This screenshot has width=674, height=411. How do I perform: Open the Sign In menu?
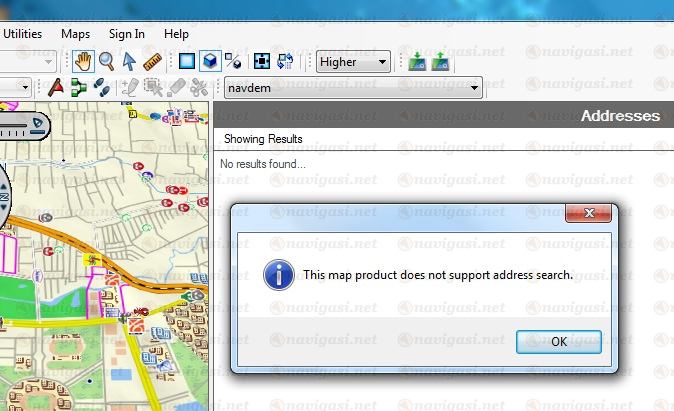point(126,33)
